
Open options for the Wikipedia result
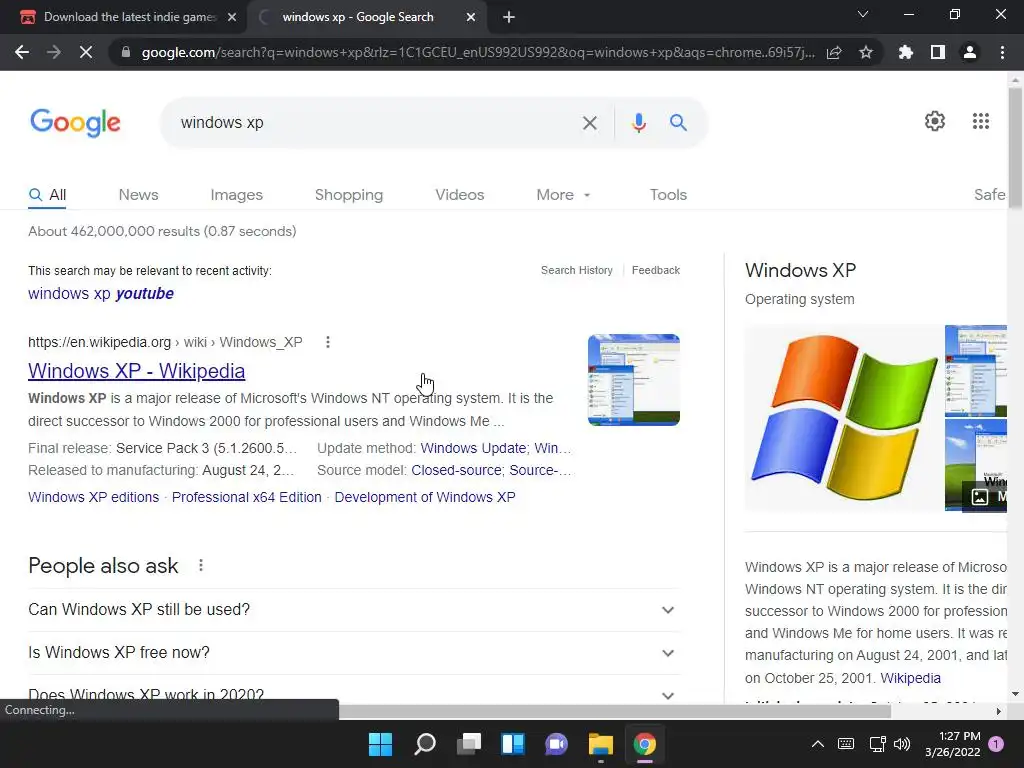pyautogui.click(x=328, y=342)
